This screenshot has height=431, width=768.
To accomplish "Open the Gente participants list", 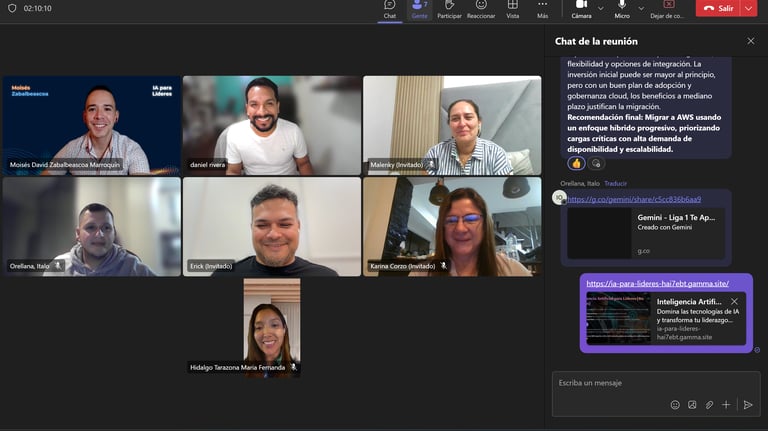I will coord(419,10).
